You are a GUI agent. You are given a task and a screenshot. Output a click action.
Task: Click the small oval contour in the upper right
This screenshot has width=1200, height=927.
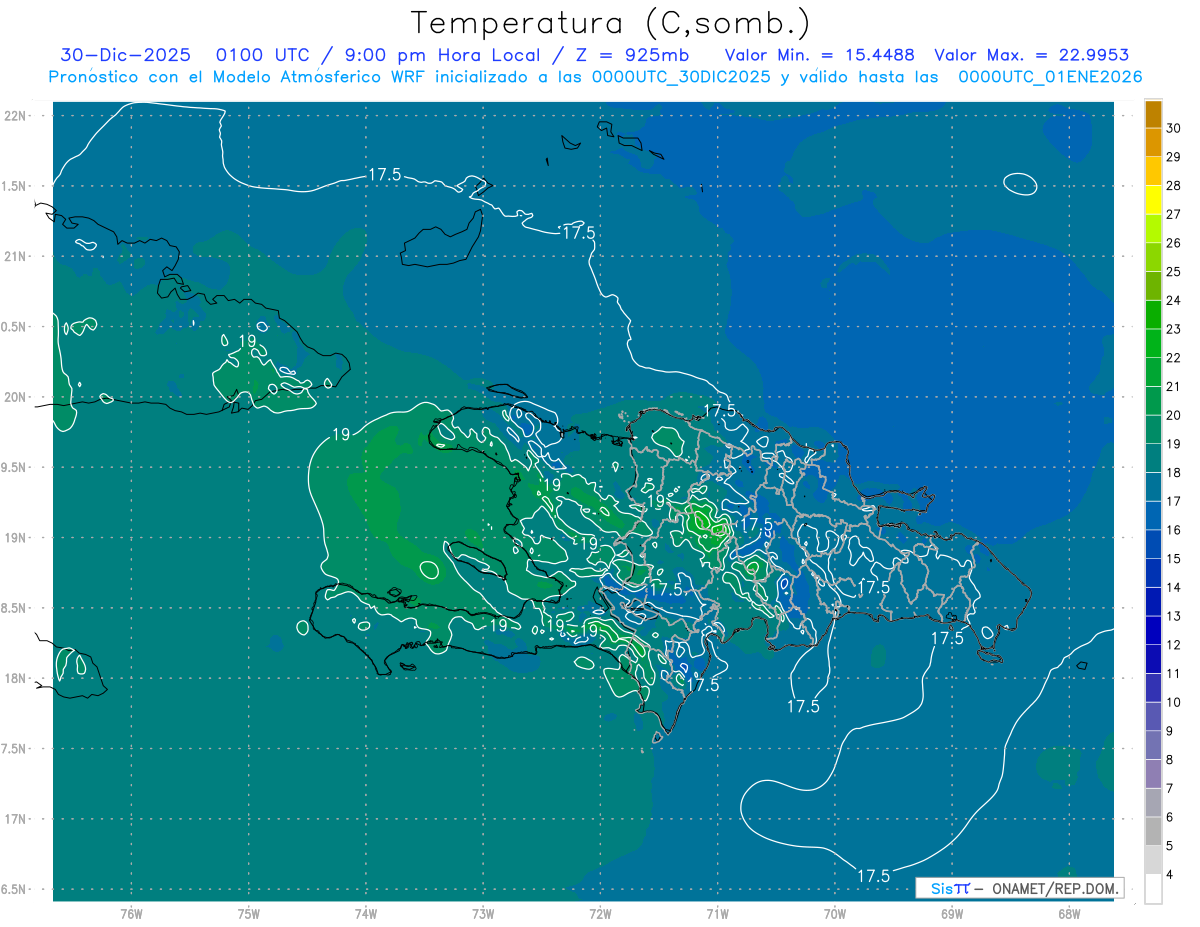pyautogui.click(x=1019, y=183)
